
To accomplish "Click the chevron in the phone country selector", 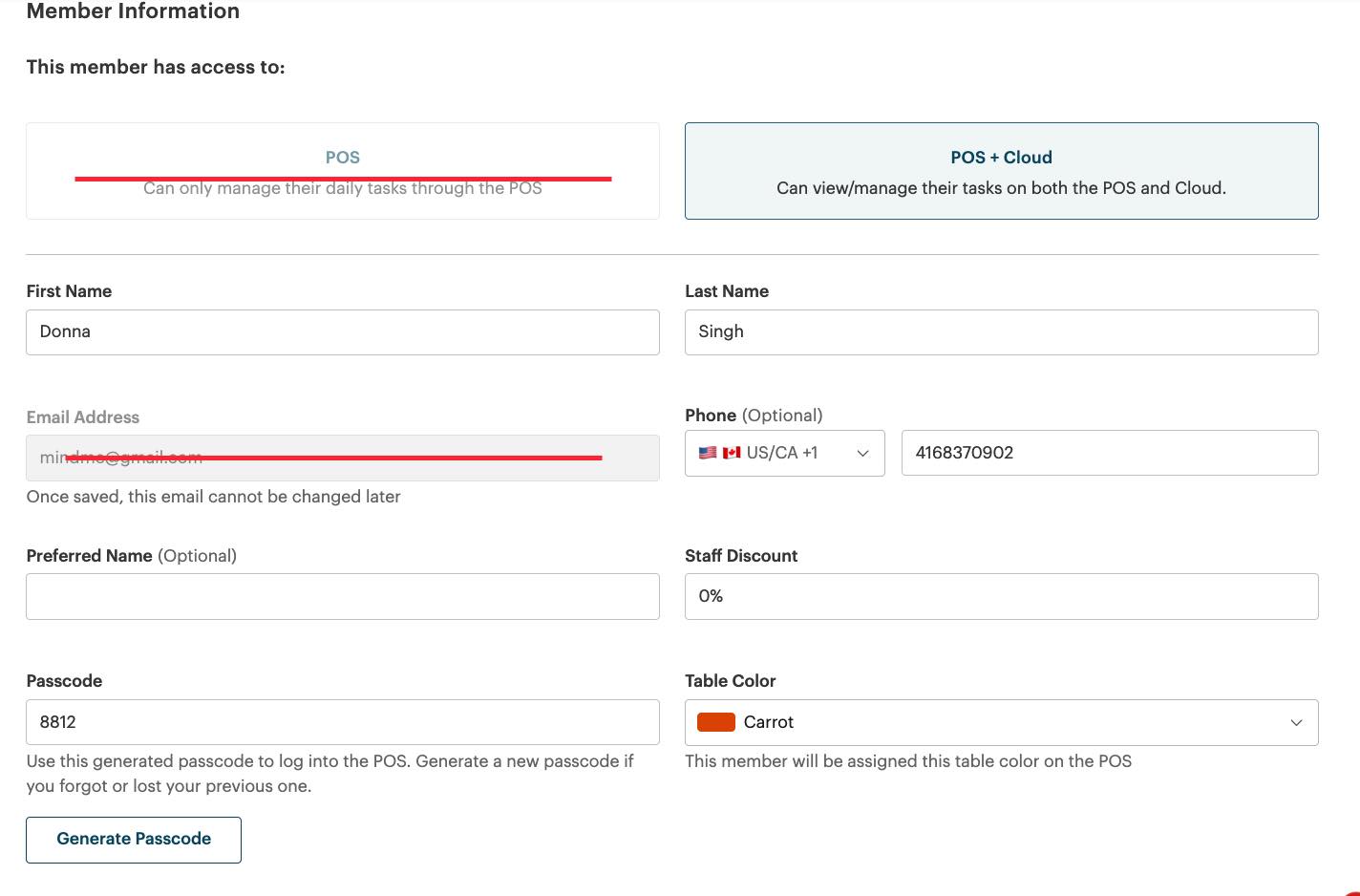I will pyautogui.click(x=862, y=454).
